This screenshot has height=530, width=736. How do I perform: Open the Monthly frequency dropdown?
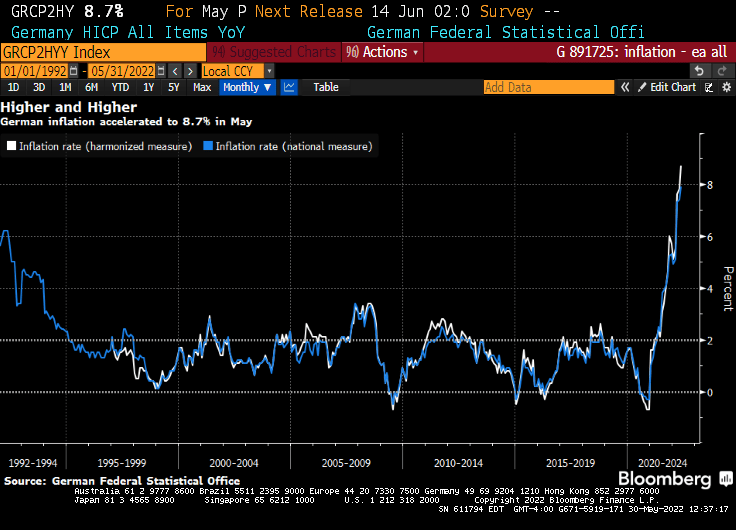pyautogui.click(x=246, y=88)
